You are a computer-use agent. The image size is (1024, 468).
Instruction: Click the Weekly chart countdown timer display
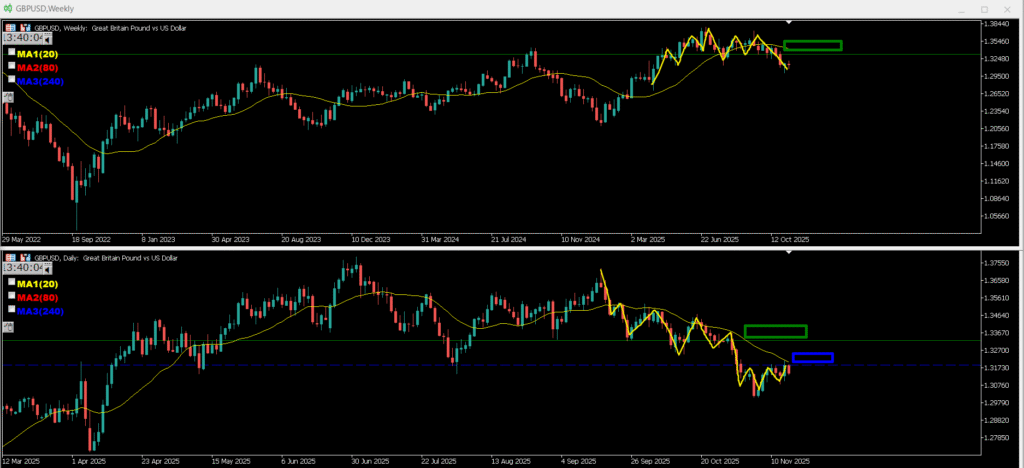(22, 38)
